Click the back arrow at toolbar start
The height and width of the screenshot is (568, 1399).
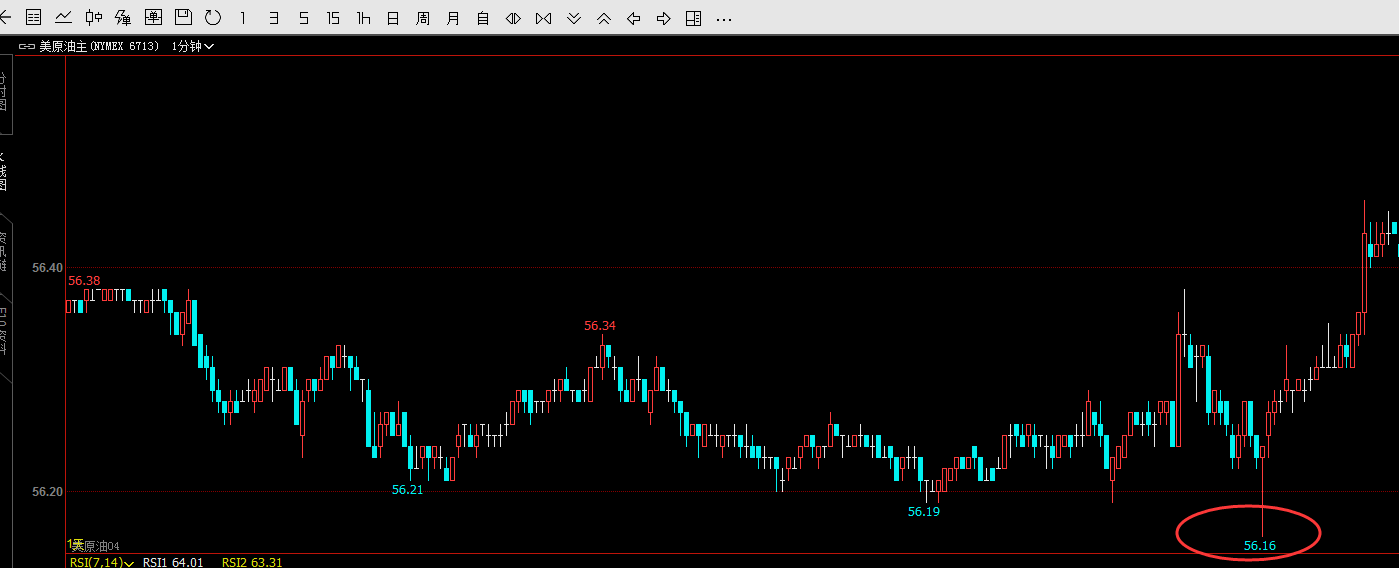point(5,18)
